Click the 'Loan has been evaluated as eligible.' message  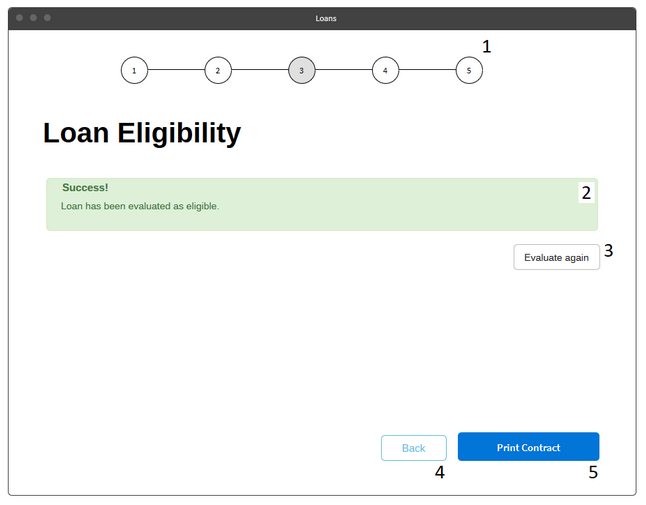point(140,206)
